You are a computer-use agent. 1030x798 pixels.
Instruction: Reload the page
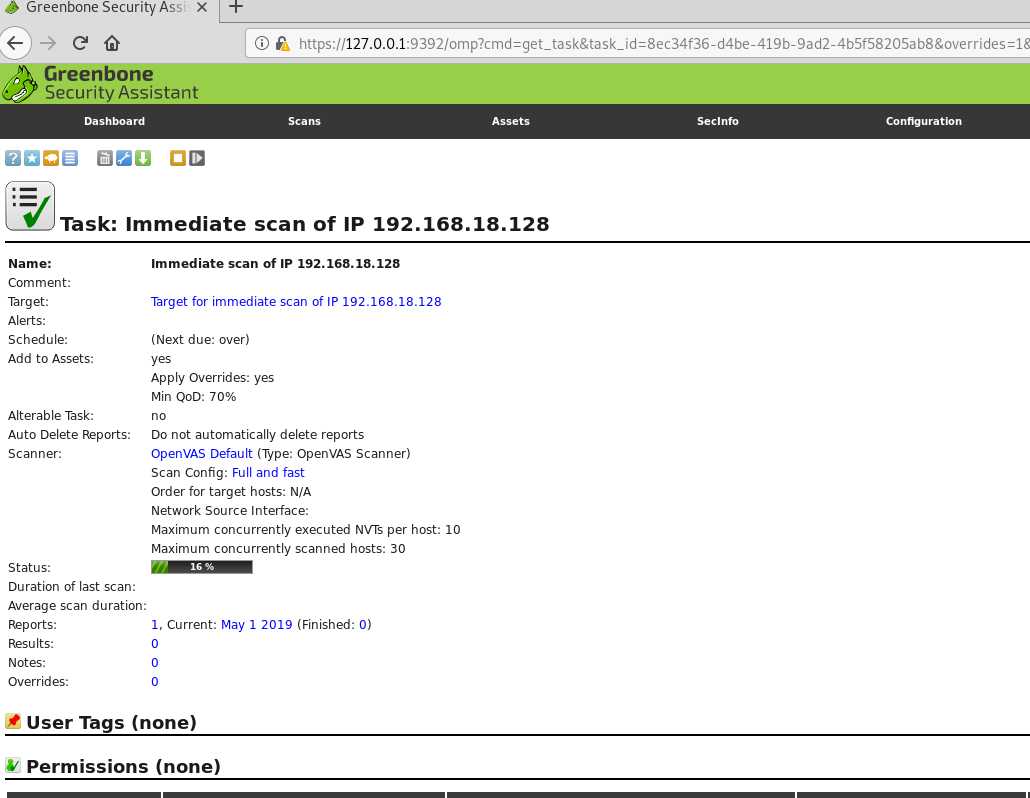[80, 43]
